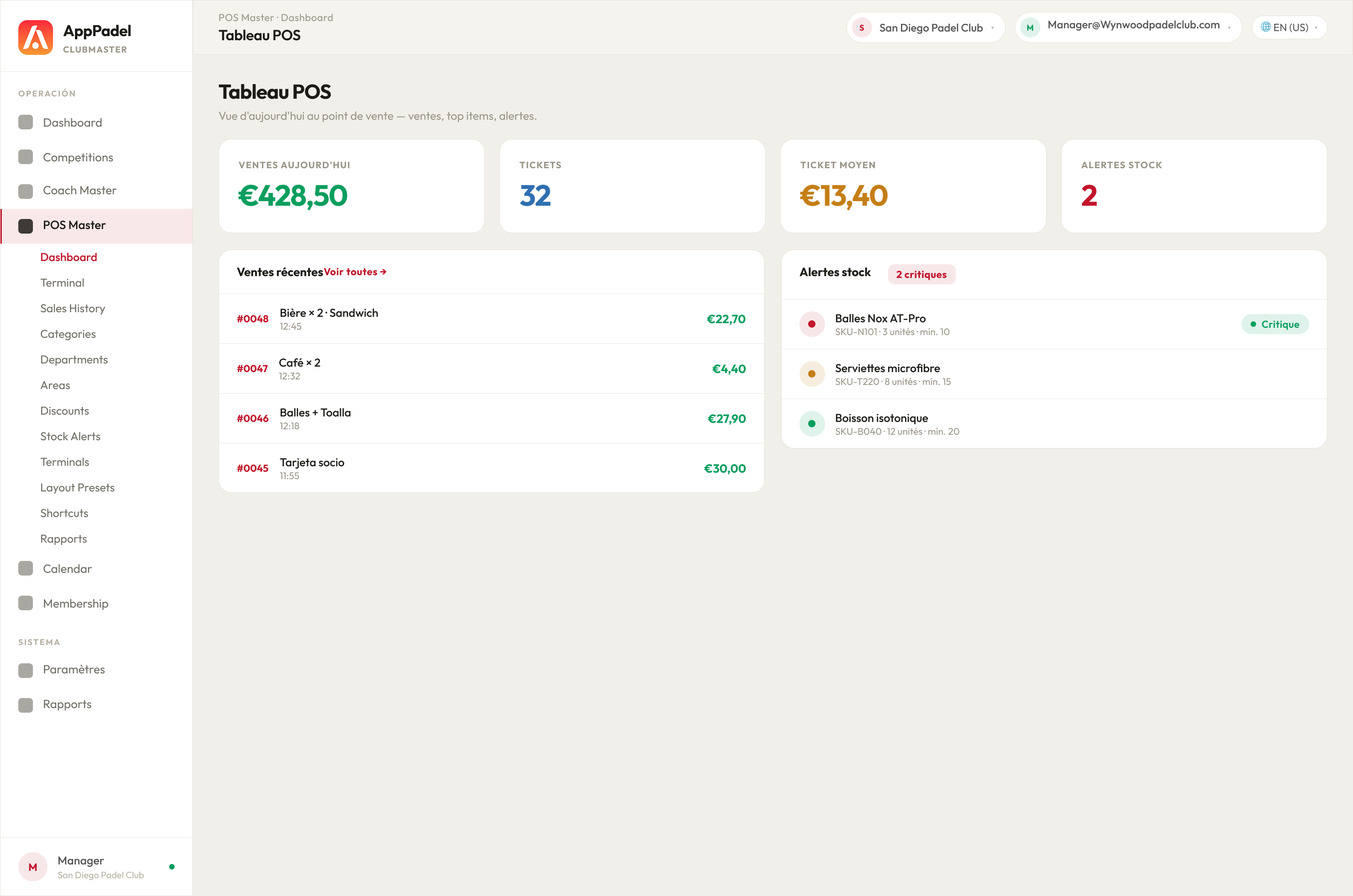Open the Terminal submenu item
This screenshot has height=896, width=1353.
click(62, 283)
